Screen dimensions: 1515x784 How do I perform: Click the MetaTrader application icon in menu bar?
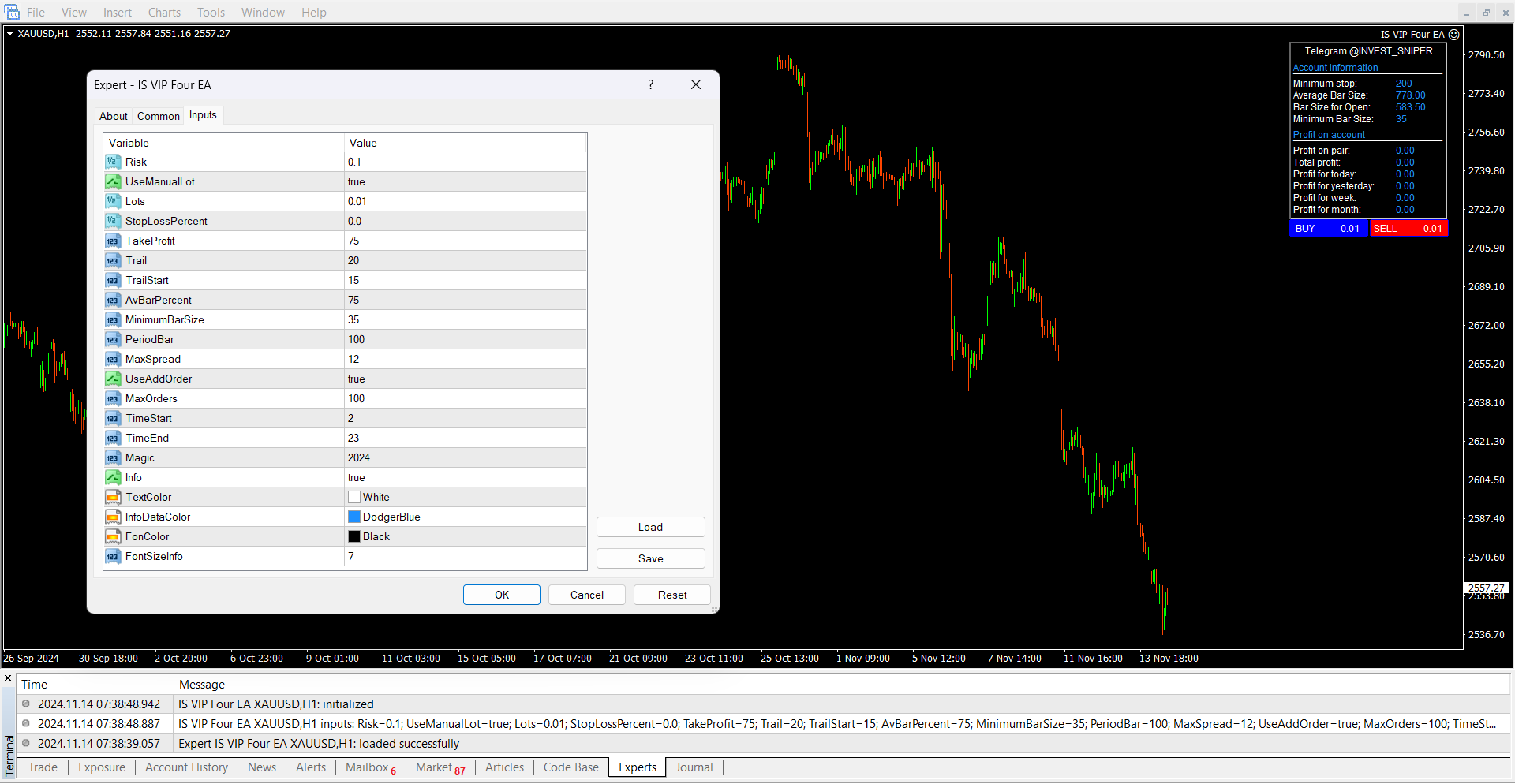pyautogui.click(x=12, y=12)
